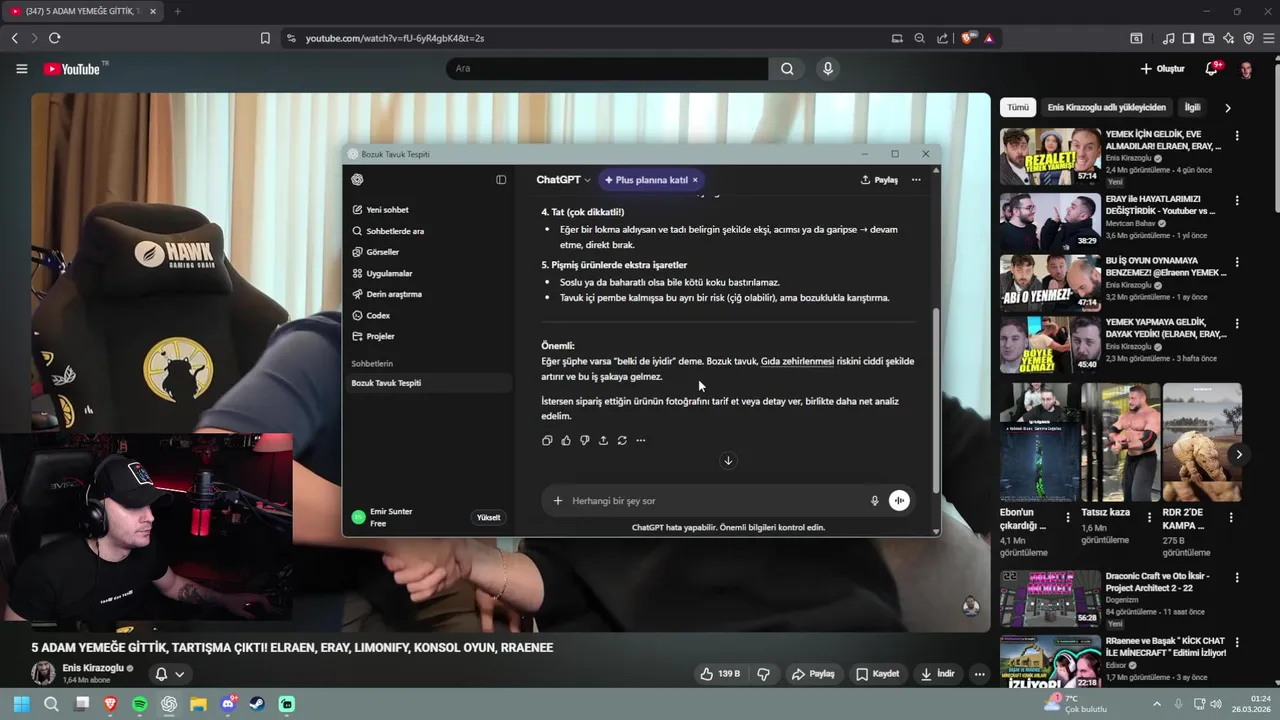Screen dimensions: 1280x720
Task: Click ChatGPT dictate microphone icon
Action: pos(874,501)
